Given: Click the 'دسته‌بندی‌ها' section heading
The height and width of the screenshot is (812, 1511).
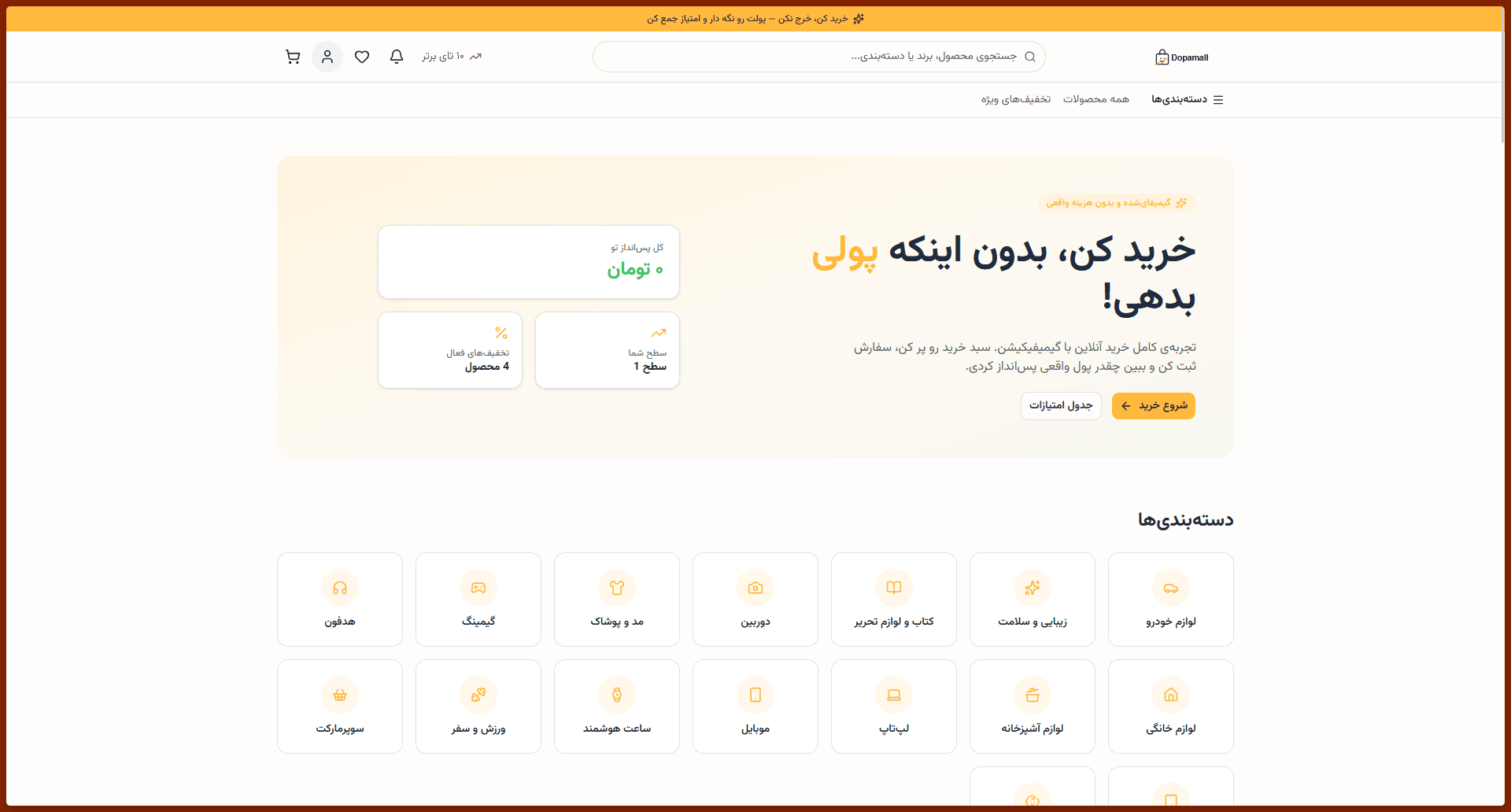Looking at the screenshot, I should (1185, 520).
